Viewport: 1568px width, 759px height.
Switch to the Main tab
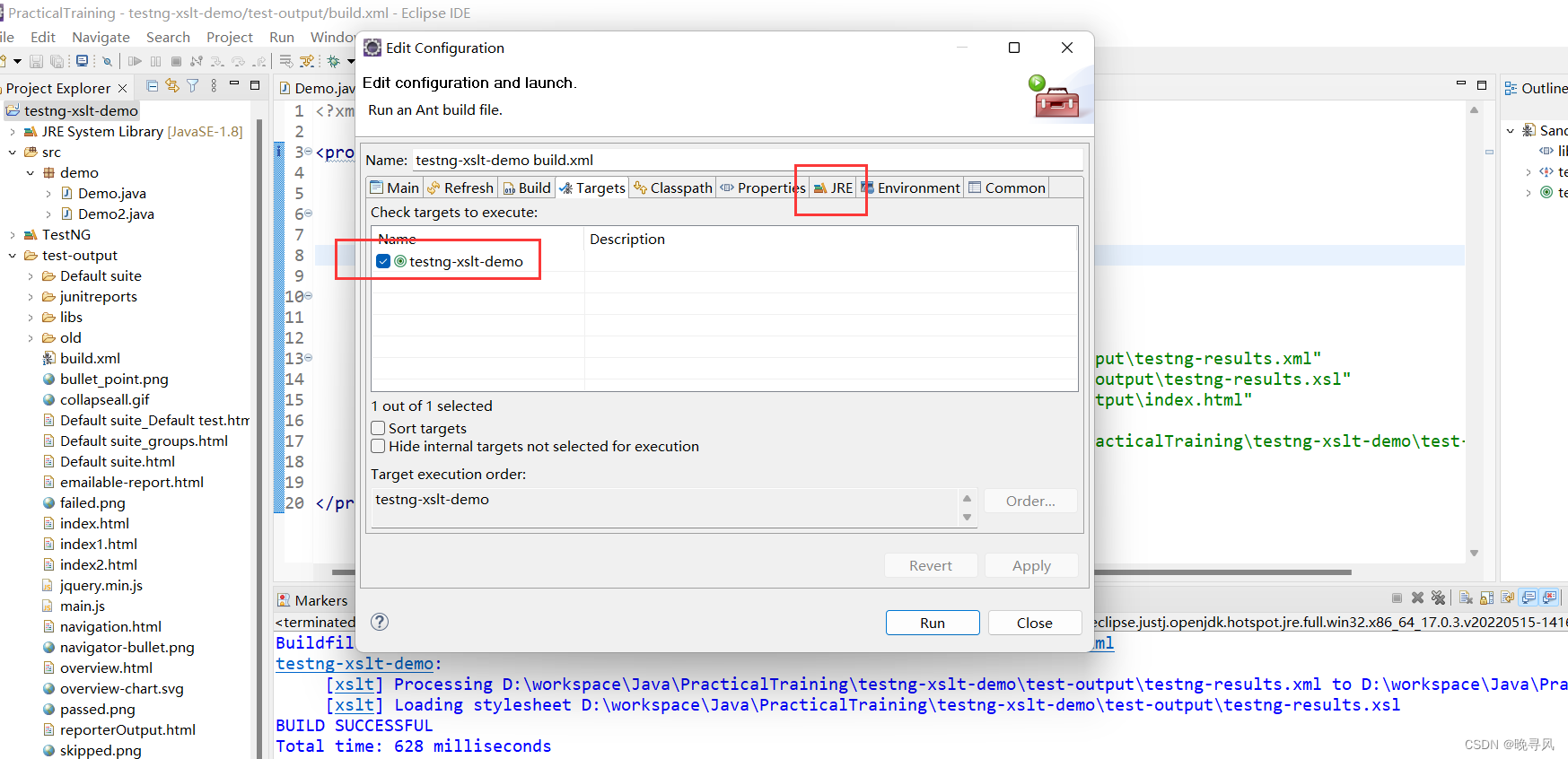(395, 188)
